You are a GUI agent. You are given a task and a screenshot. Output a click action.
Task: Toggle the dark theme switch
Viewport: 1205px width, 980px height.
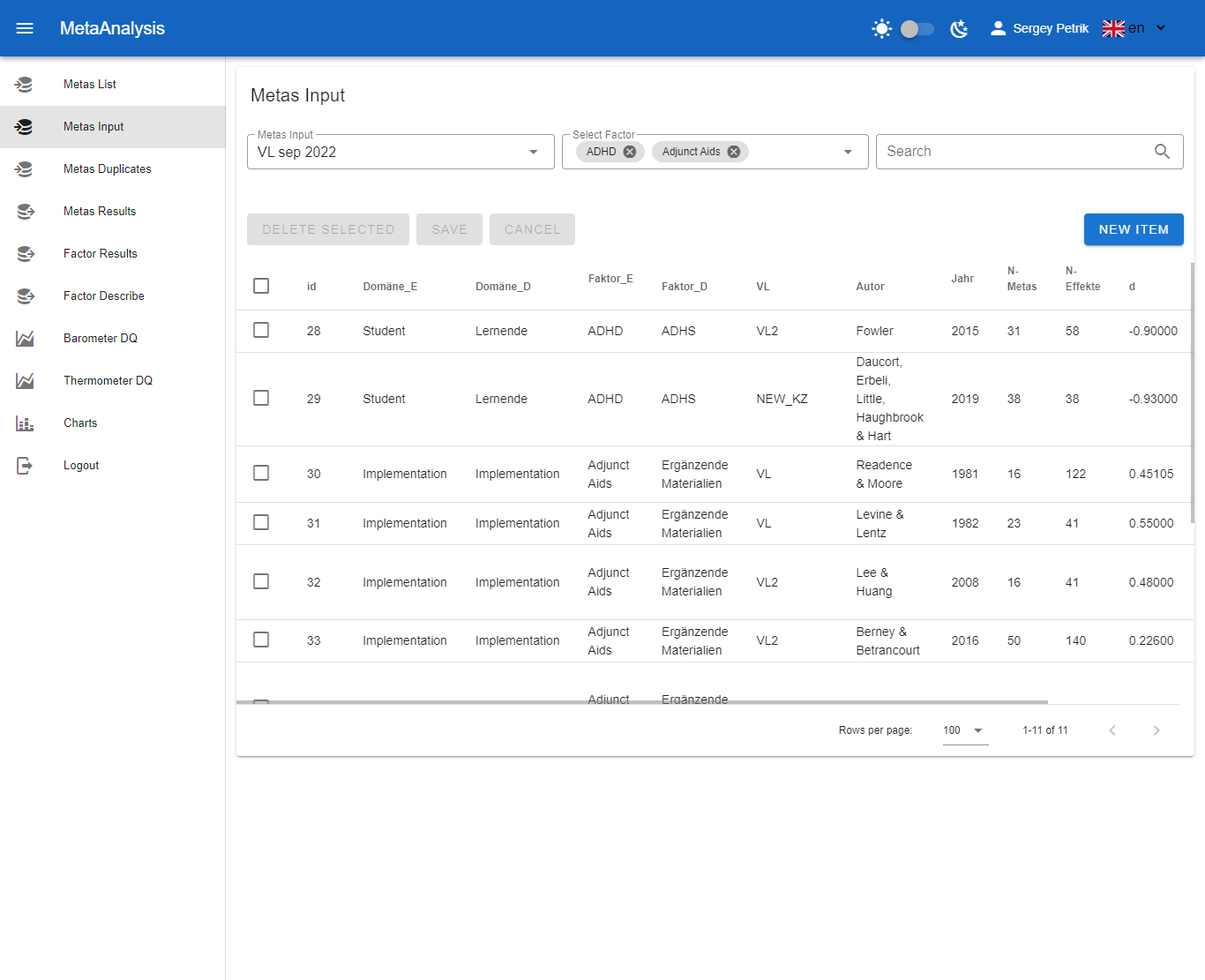tap(917, 29)
